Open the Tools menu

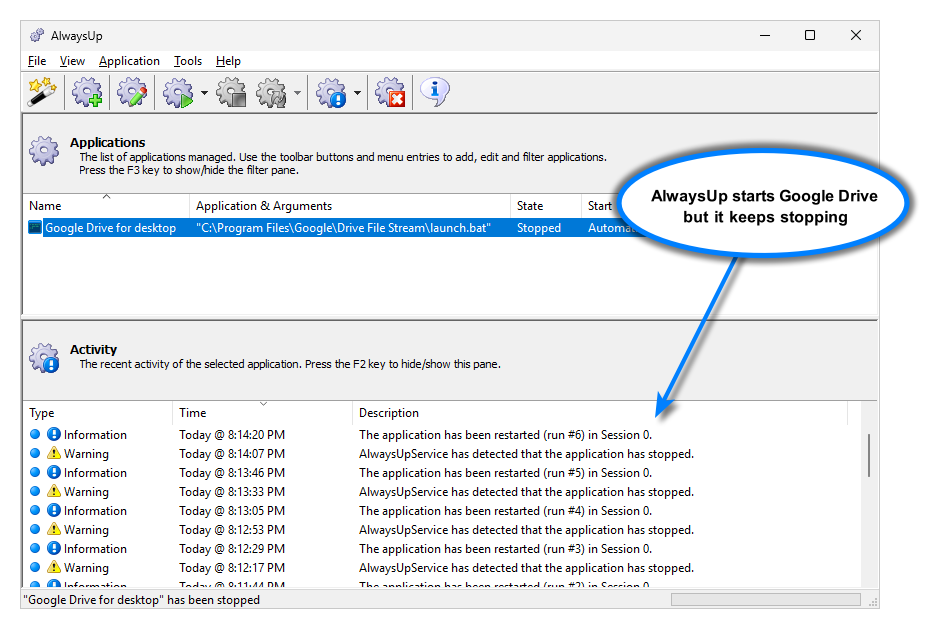(x=187, y=61)
